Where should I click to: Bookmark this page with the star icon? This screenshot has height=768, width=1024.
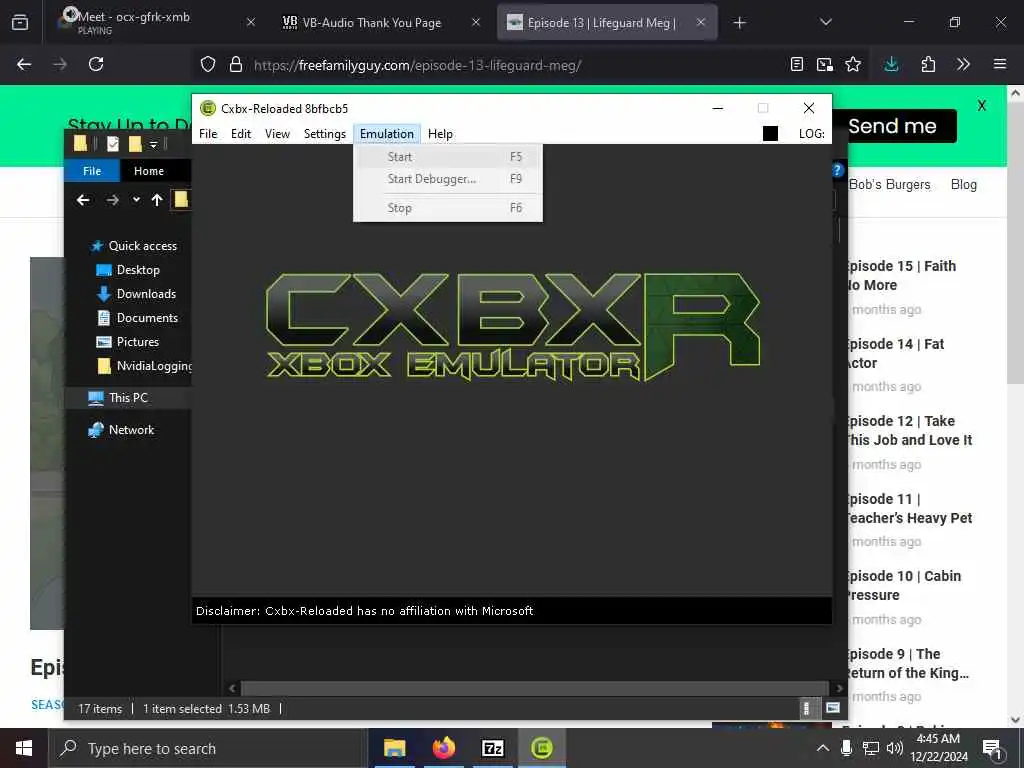tap(853, 65)
